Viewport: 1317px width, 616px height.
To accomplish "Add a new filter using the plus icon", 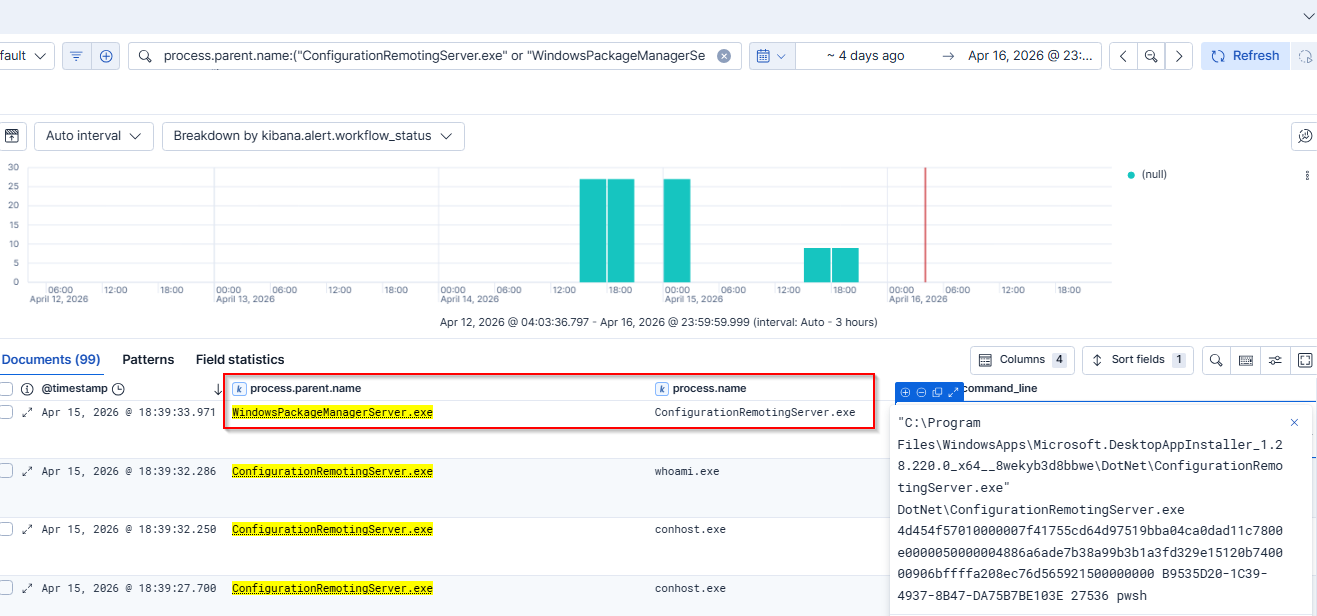I will (x=106, y=55).
